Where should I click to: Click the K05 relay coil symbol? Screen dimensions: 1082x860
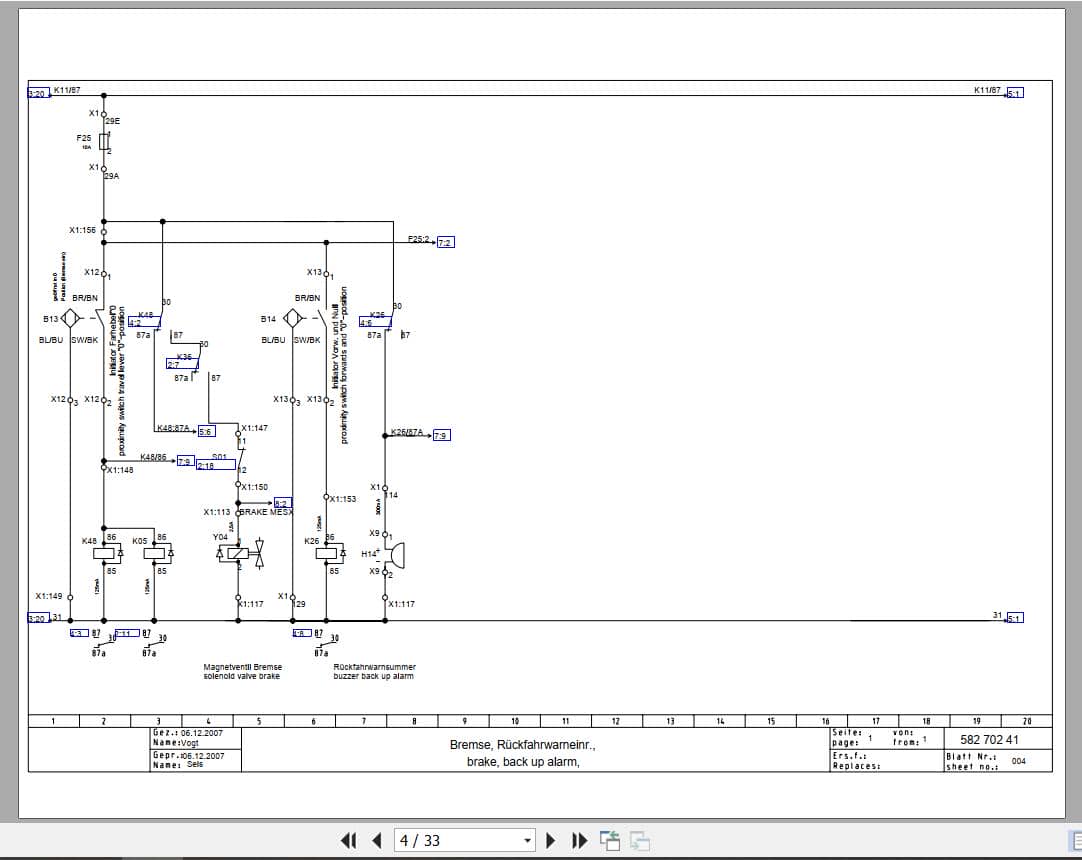[x=154, y=553]
